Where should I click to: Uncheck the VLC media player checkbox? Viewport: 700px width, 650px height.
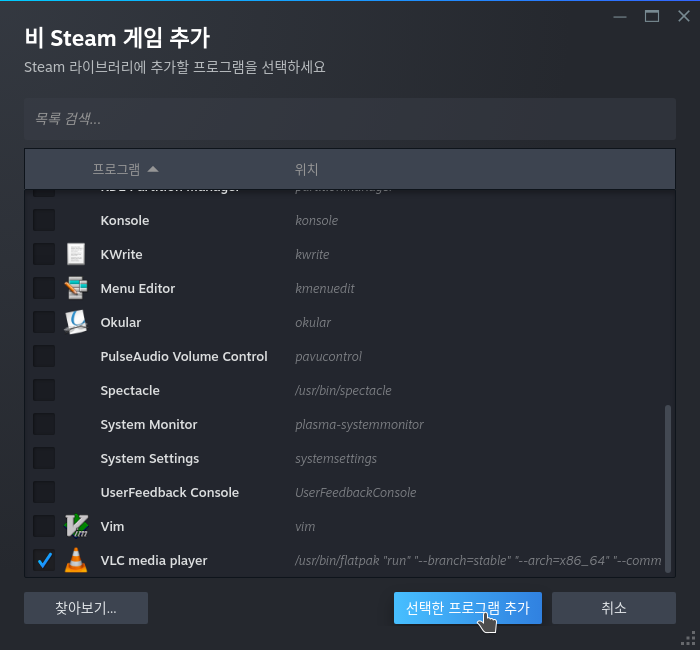click(44, 560)
